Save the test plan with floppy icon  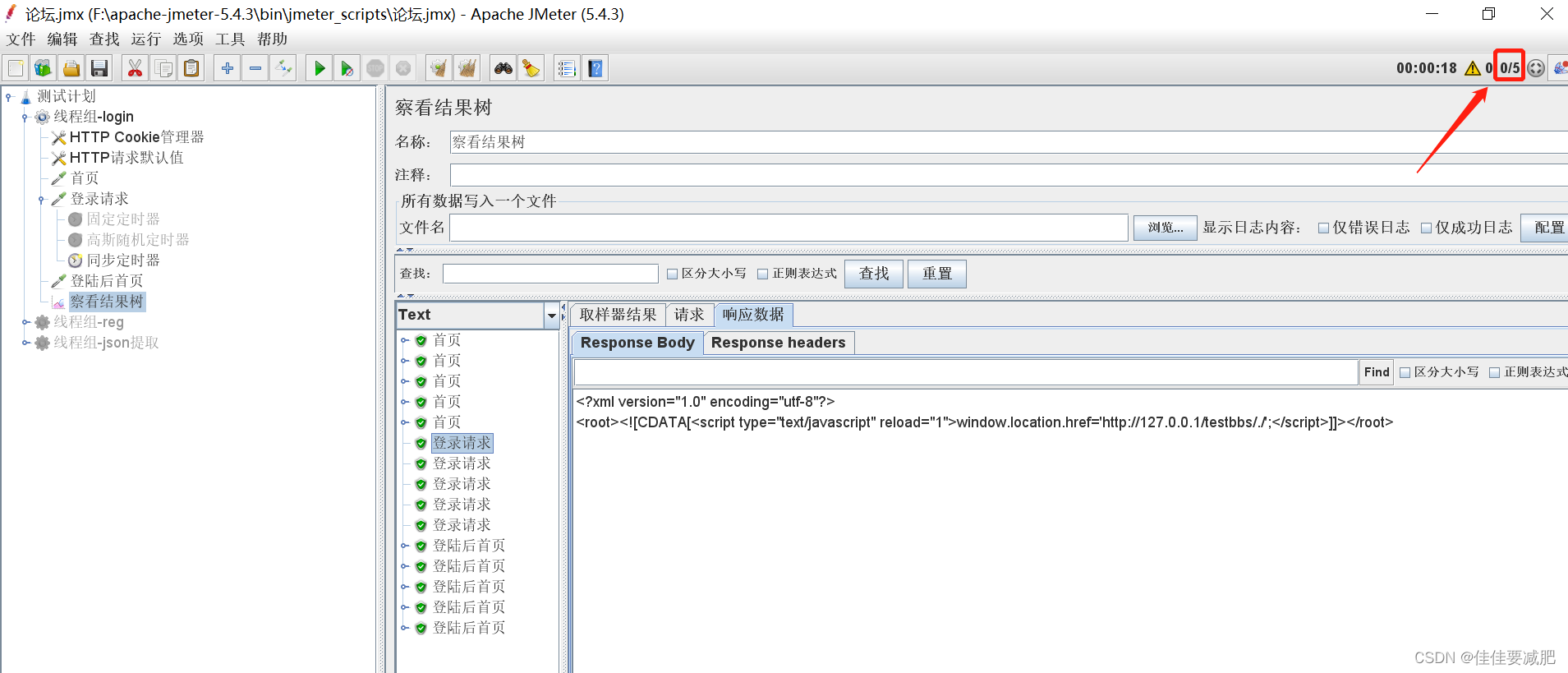pos(99,68)
